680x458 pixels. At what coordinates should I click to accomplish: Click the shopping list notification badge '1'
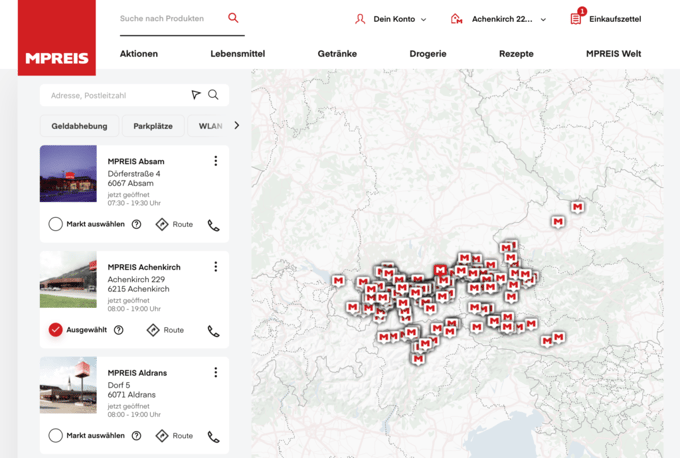pos(582,11)
